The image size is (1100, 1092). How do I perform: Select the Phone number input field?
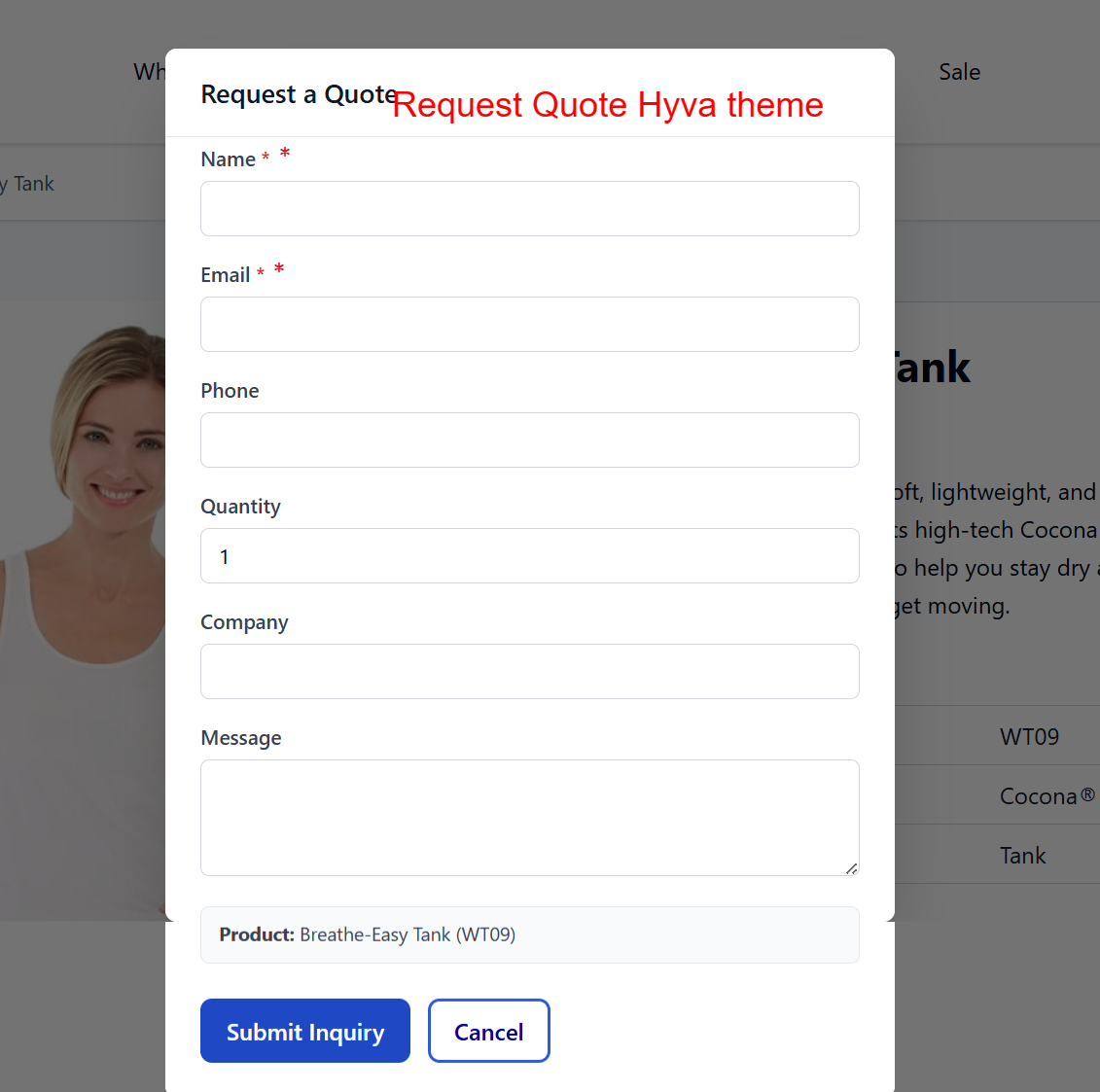[529, 440]
